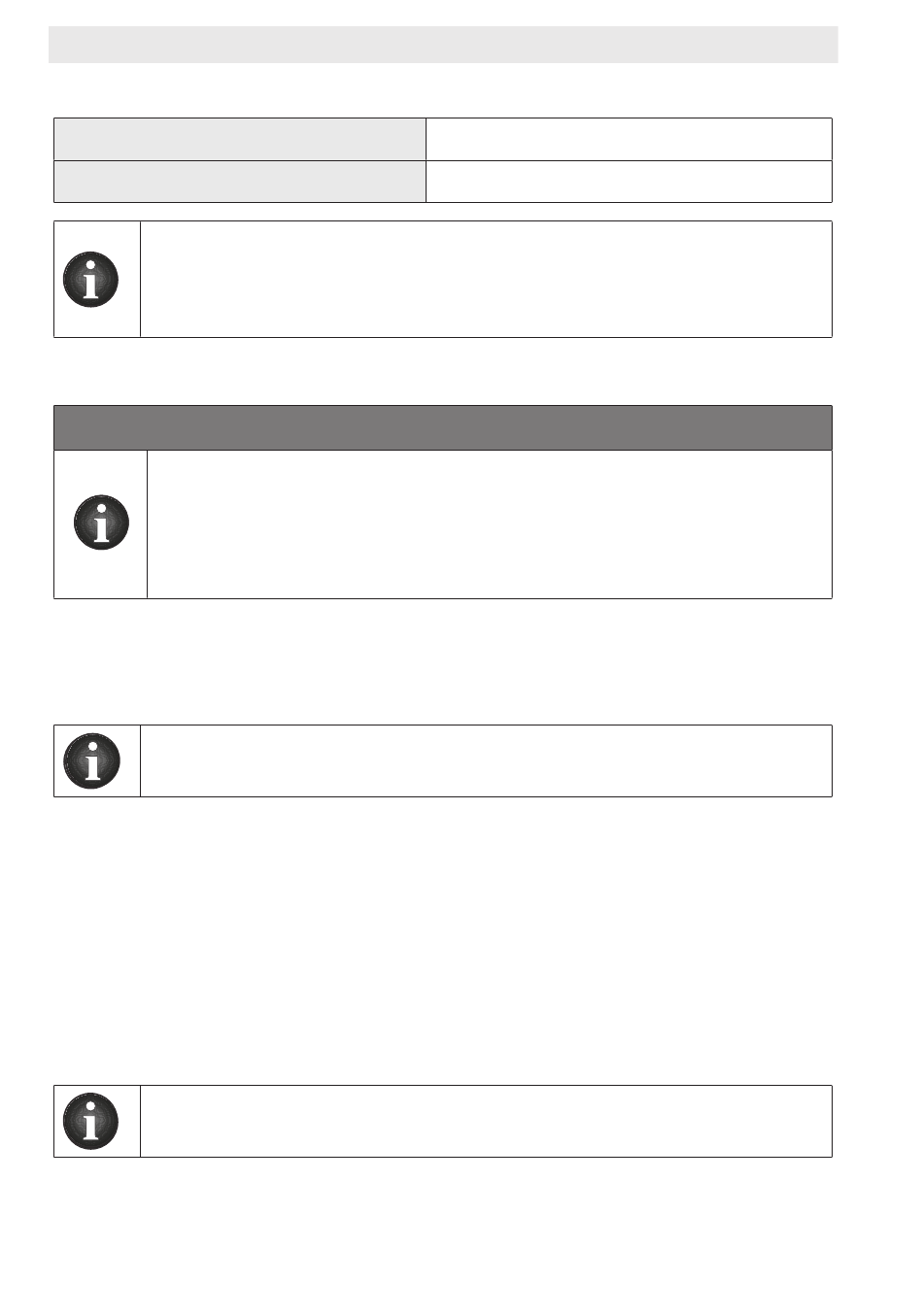Image resolution: width=923 pixels, height=1316 pixels.
Task: Click the white gap between table and top header bar
Action: (x=443, y=90)
